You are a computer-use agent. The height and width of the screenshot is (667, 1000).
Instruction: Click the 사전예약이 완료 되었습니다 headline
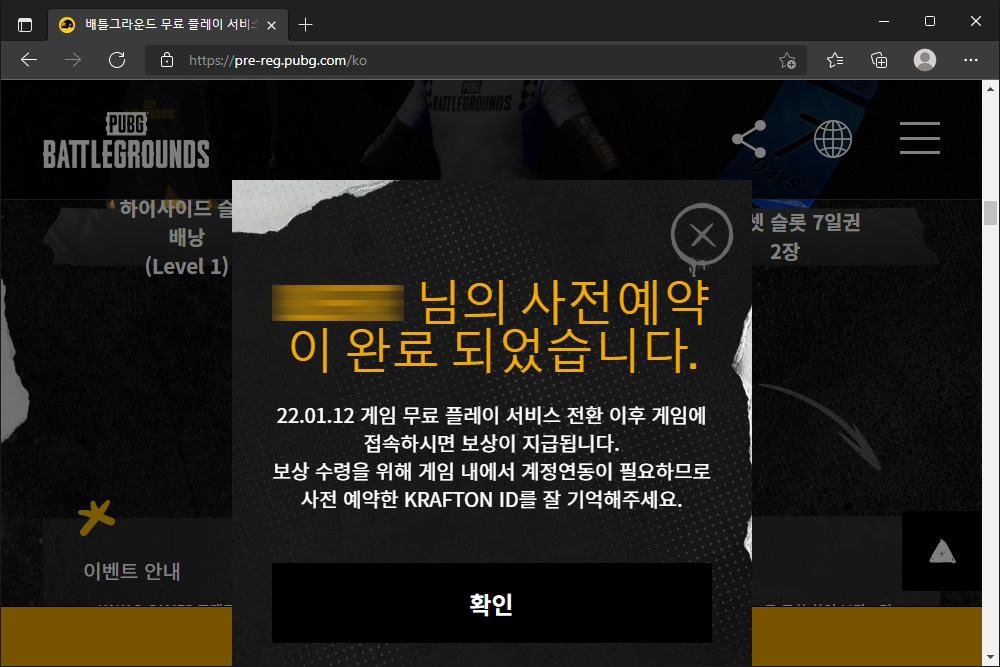click(x=492, y=326)
